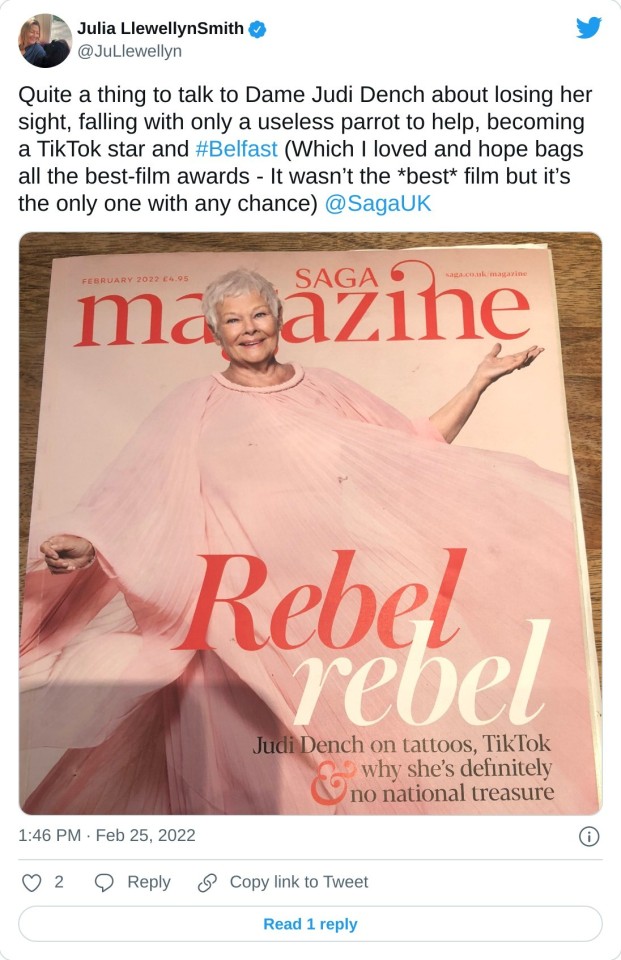Click the Read 1 reply button
The width and height of the screenshot is (621, 960).
(x=310, y=924)
